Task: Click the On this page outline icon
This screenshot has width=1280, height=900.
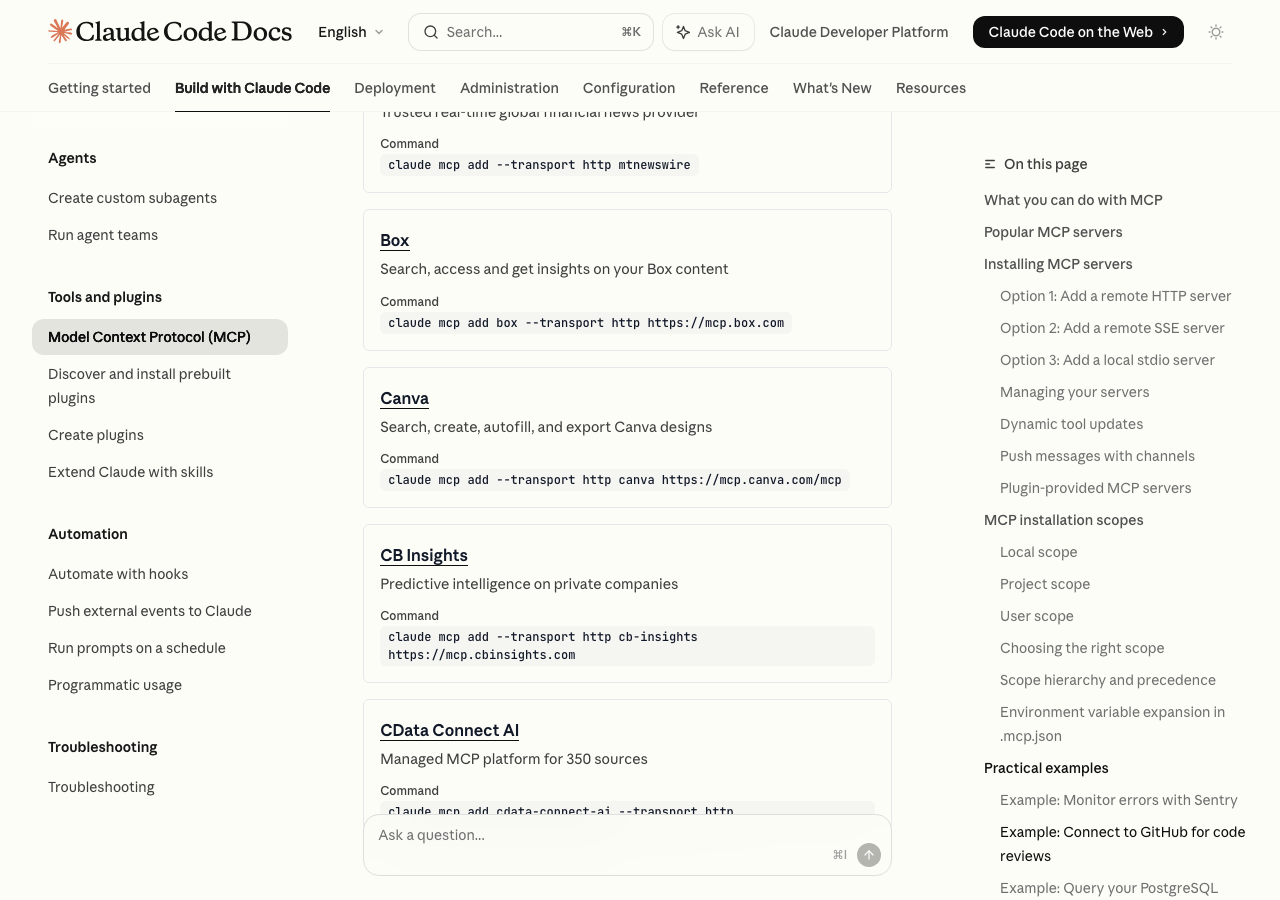Action: click(x=989, y=164)
